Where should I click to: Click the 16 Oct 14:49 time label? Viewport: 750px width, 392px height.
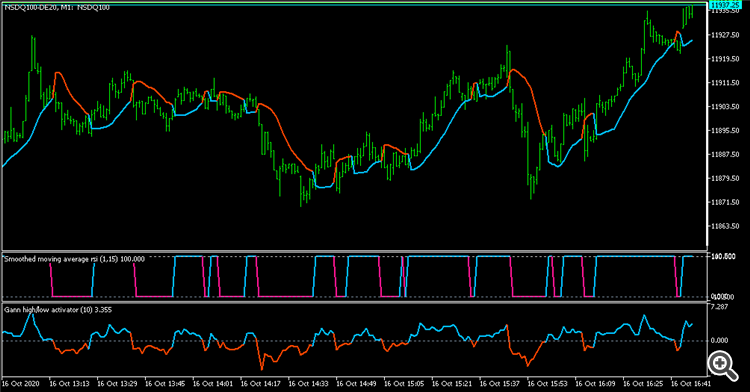pos(356,383)
